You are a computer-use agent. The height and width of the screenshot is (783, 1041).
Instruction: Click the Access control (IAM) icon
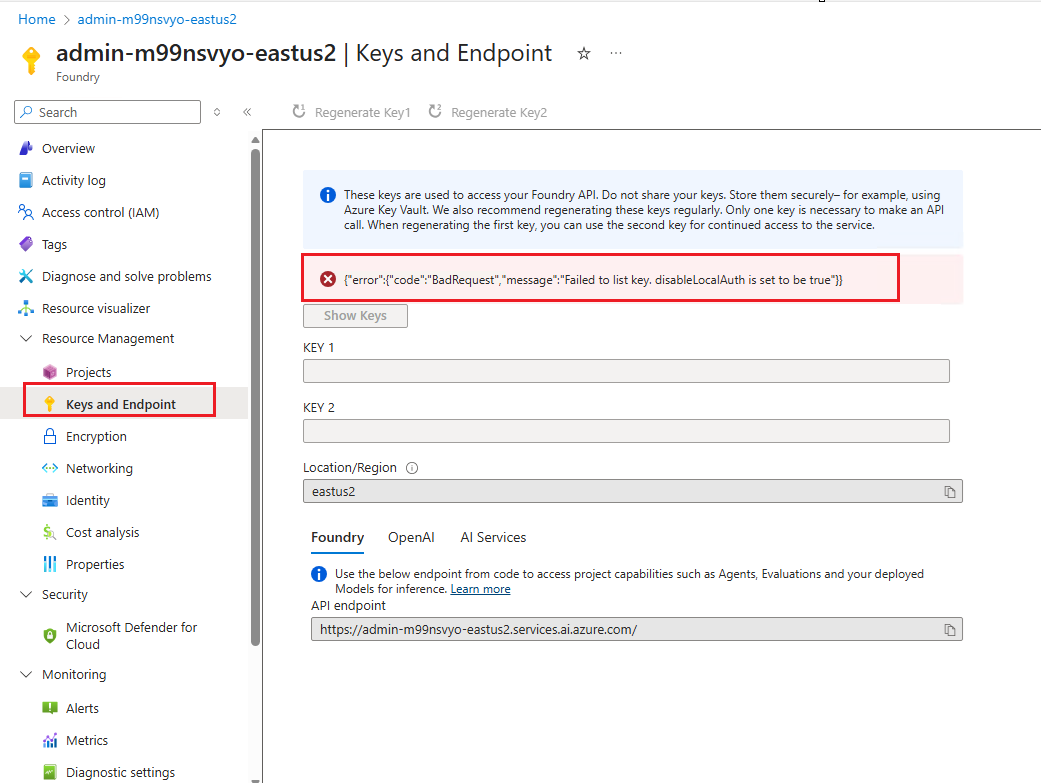(x=26, y=212)
